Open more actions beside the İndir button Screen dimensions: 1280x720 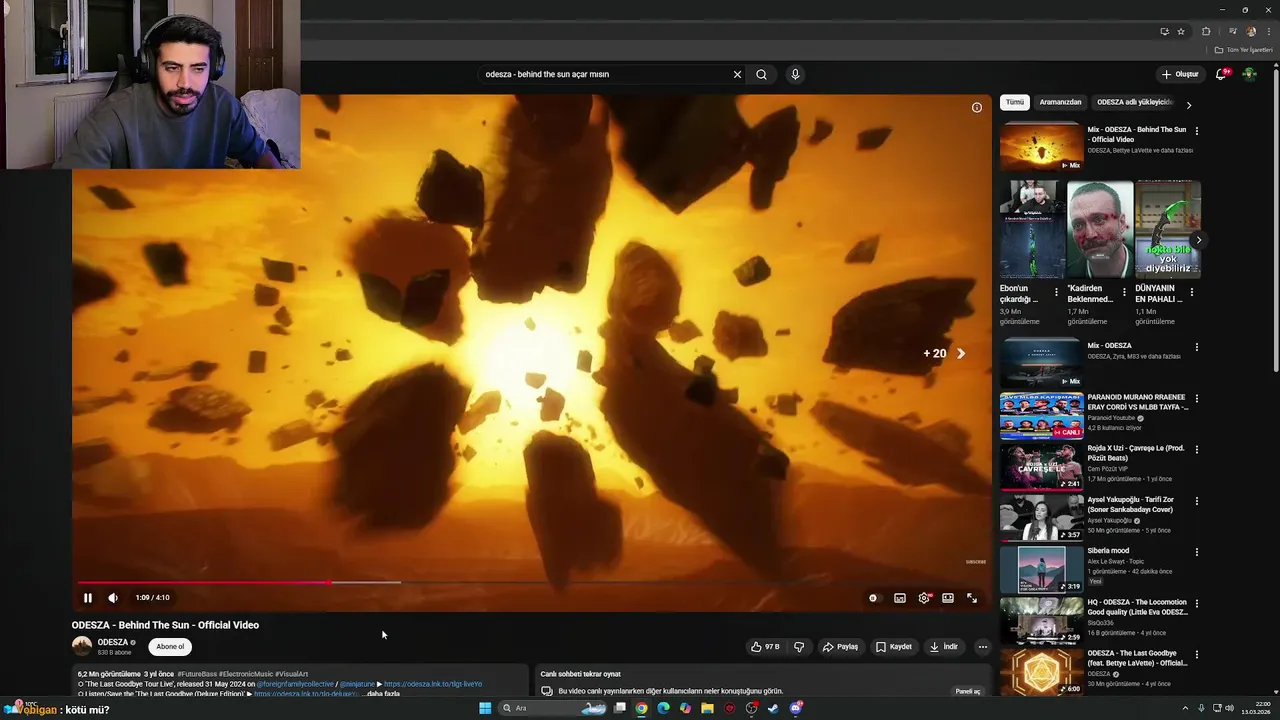[983, 647]
